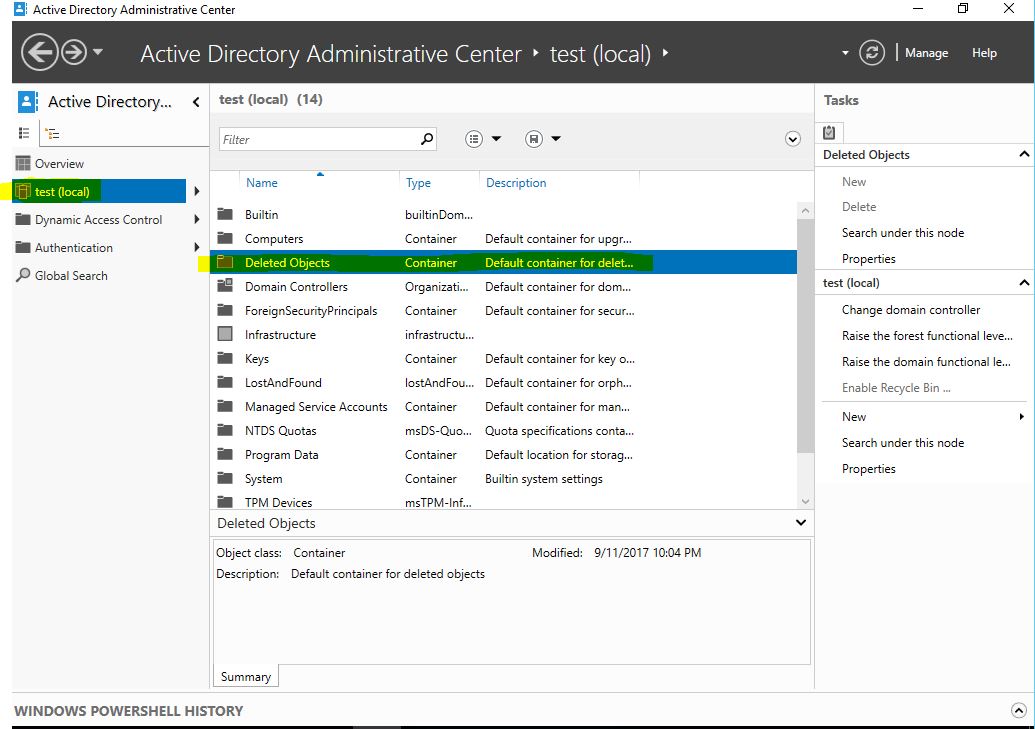Image resolution: width=1035 pixels, height=729 pixels.
Task: Expand the New submenu under test (local) tasks
Action: pyautogui.click(x=1021, y=416)
